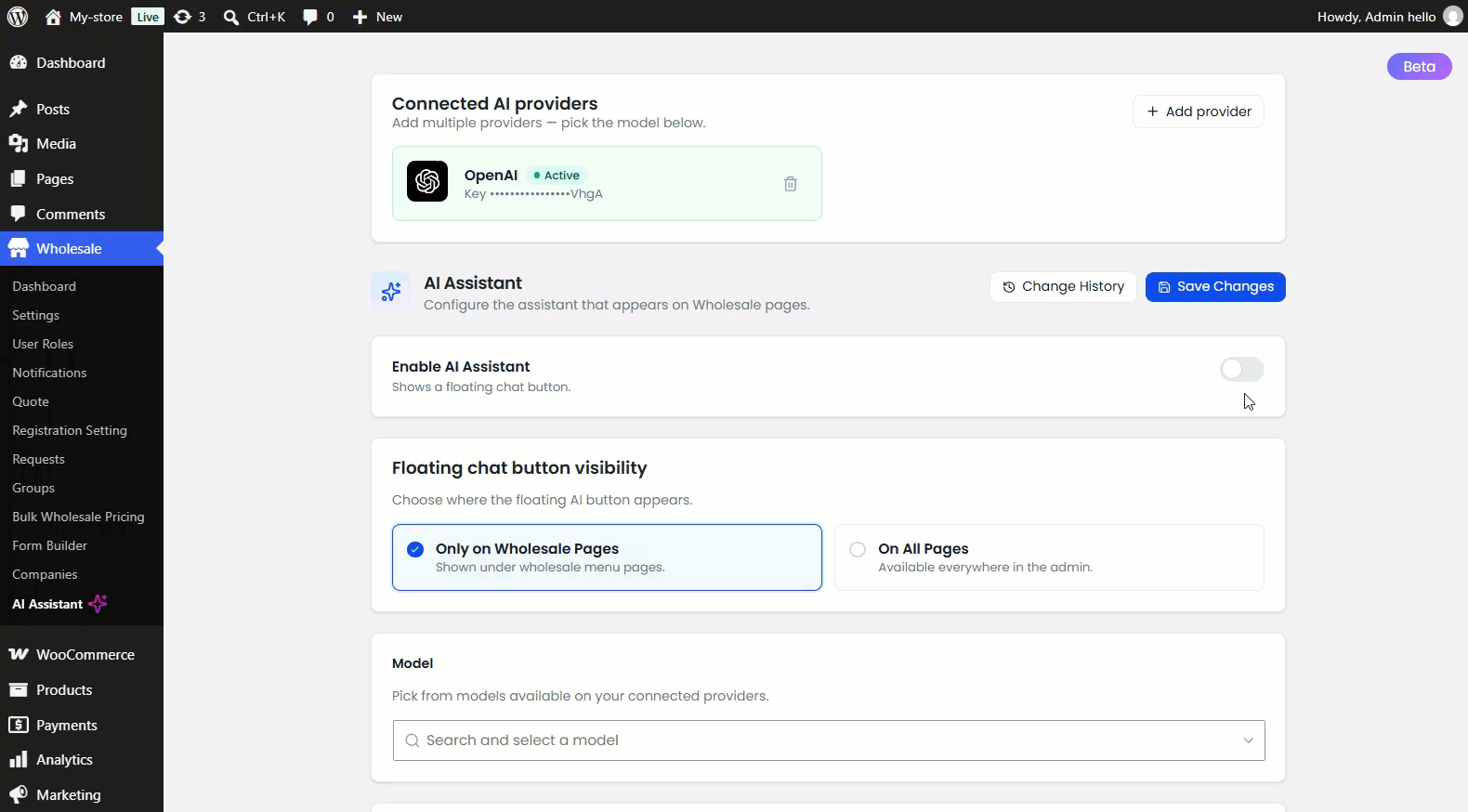Click the WooCommerce logo icon
This screenshot has width=1468, height=812.
coord(19,655)
